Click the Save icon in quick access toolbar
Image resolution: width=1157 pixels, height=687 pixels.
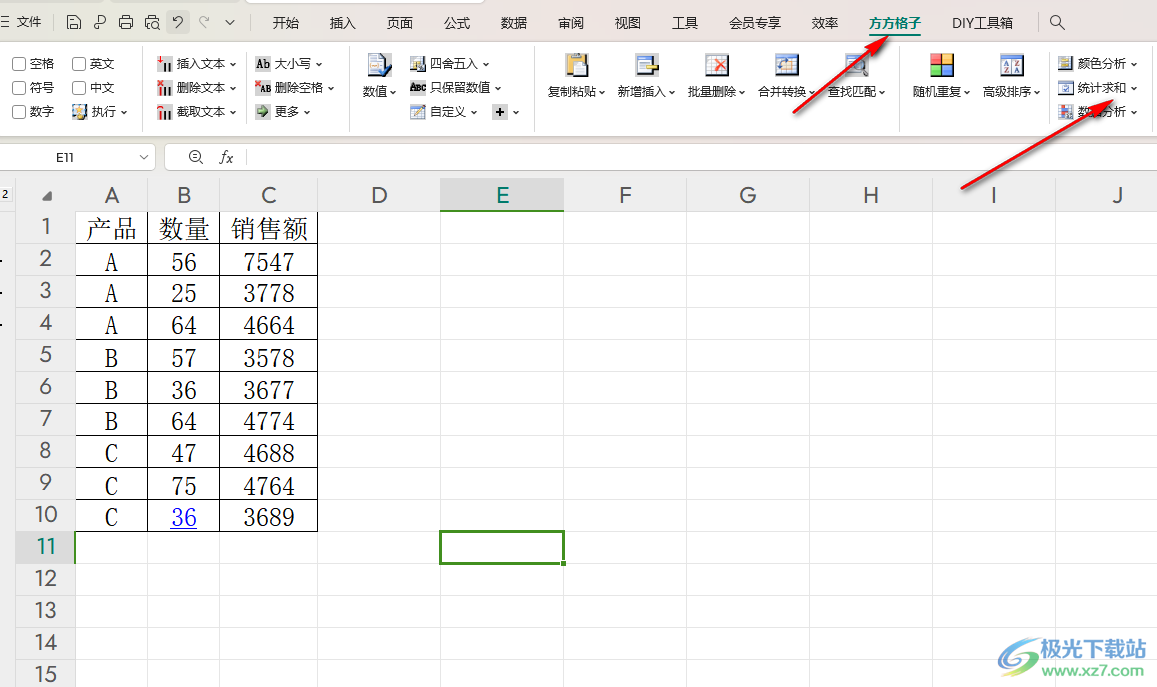(x=74, y=22)
